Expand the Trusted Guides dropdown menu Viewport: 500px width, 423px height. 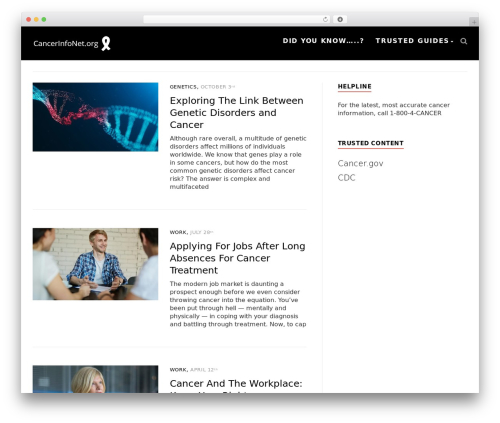[414, 41]
